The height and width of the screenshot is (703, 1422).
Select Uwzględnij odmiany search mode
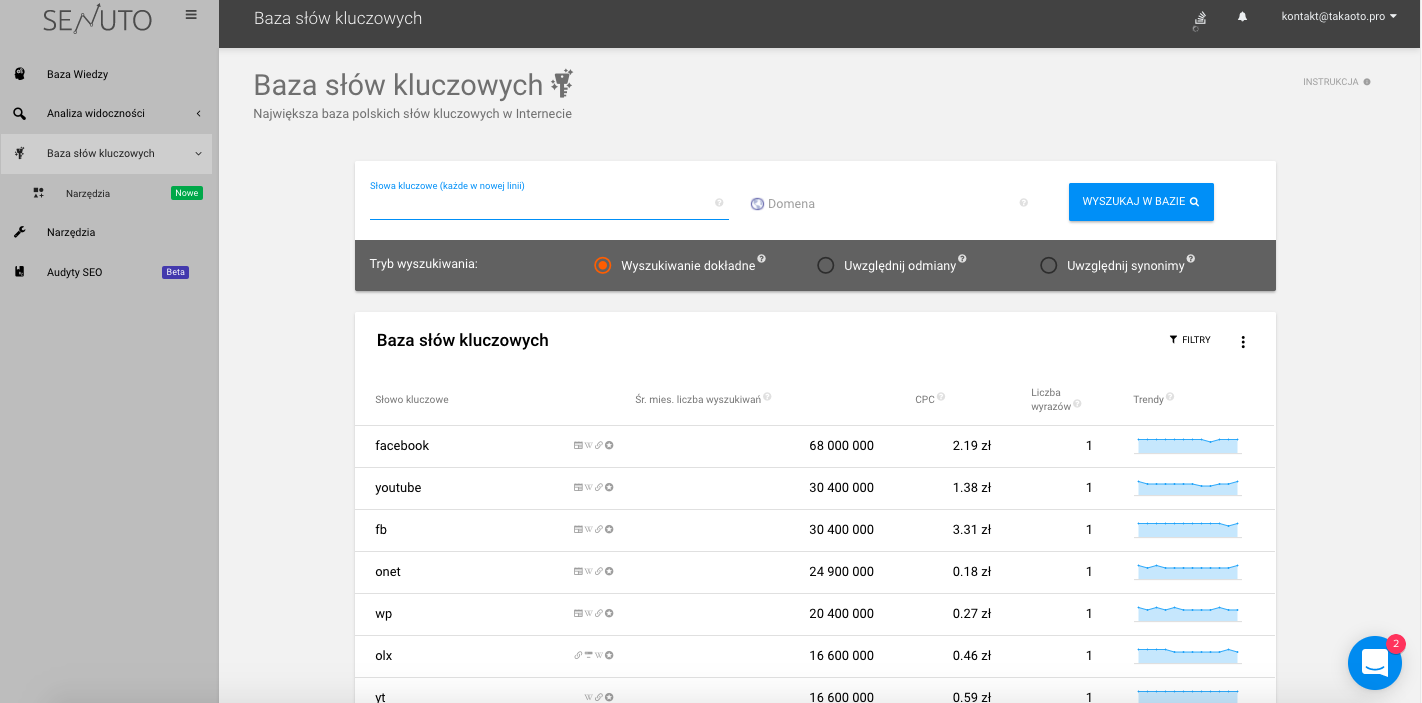826,266
